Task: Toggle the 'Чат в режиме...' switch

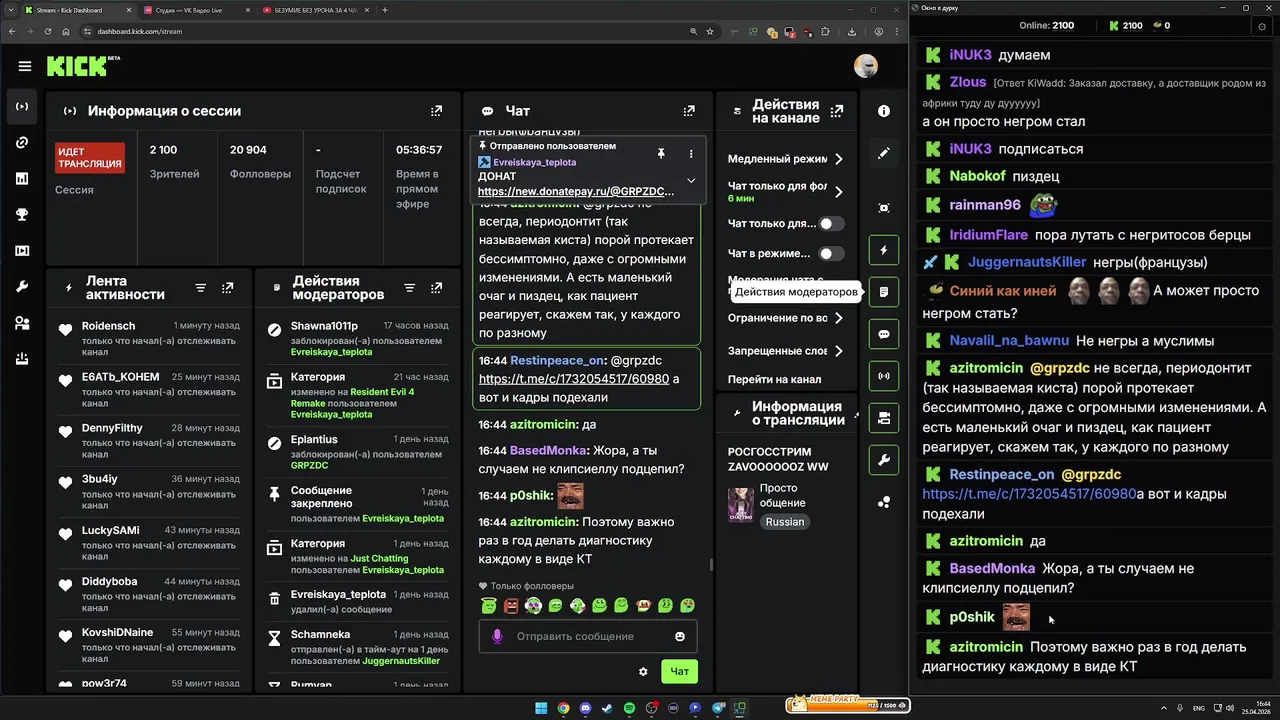Action: click(x=831, y=254)
